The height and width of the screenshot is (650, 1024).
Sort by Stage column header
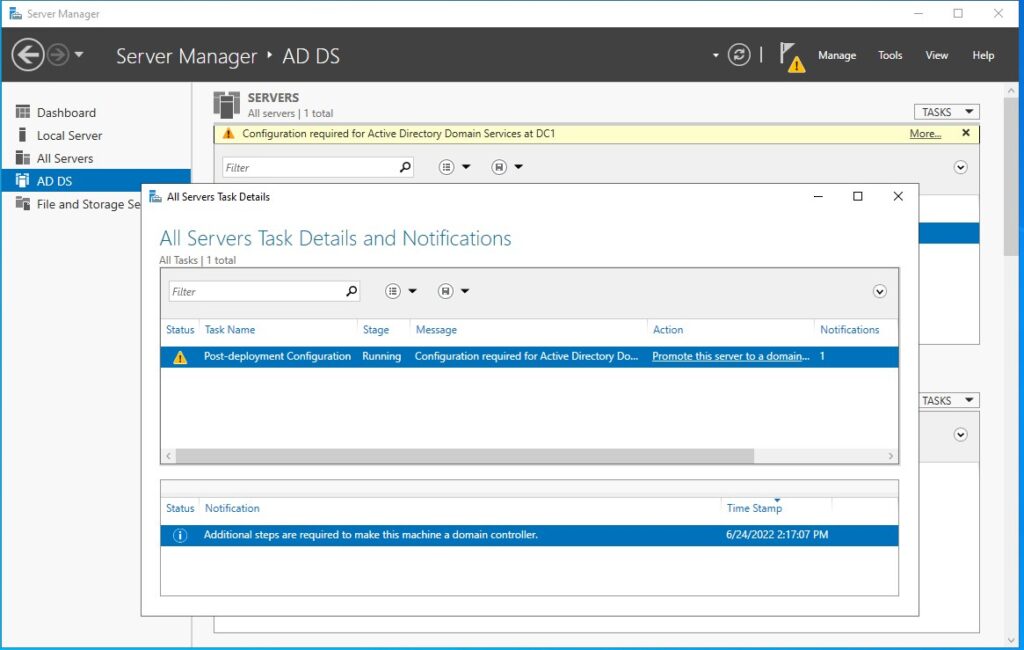376,330
